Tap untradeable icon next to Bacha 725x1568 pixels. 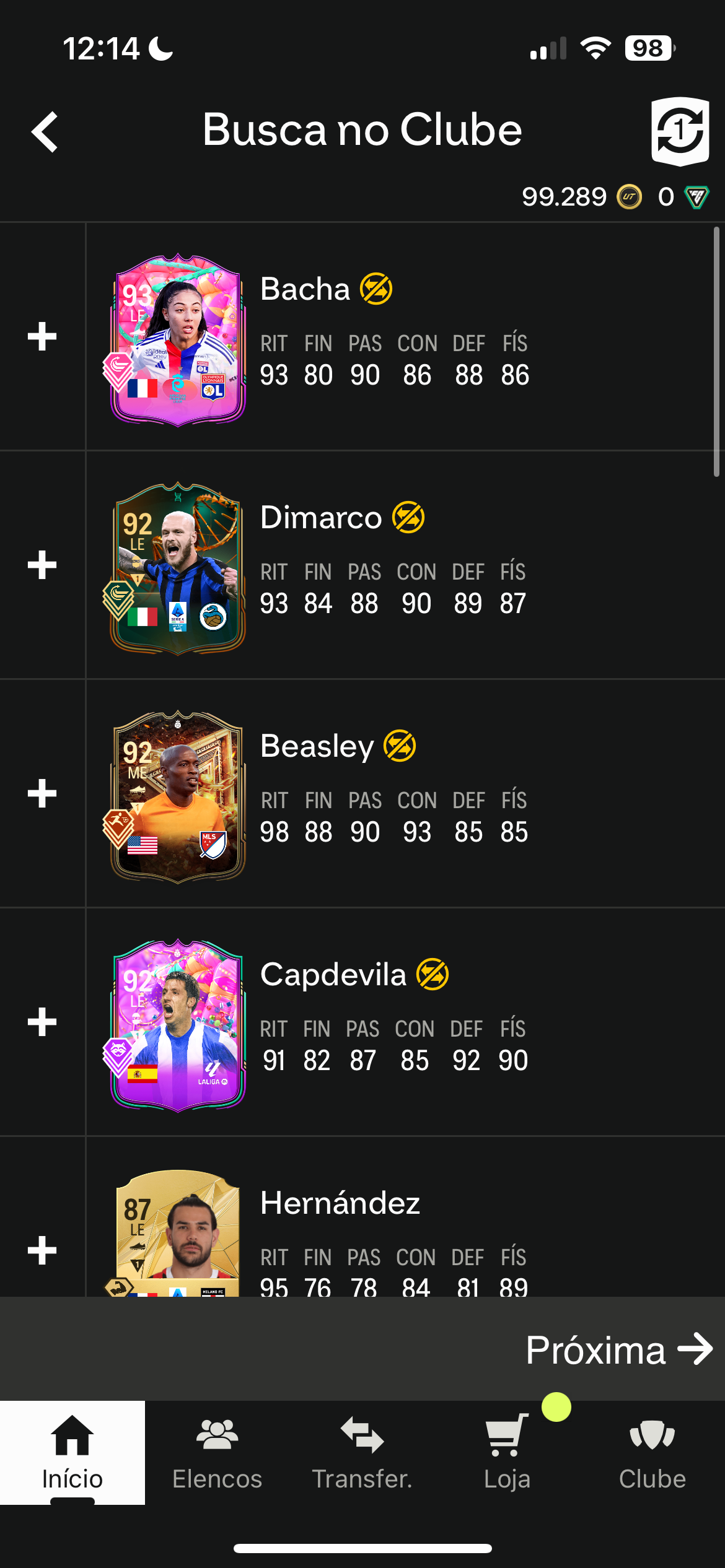376,289
